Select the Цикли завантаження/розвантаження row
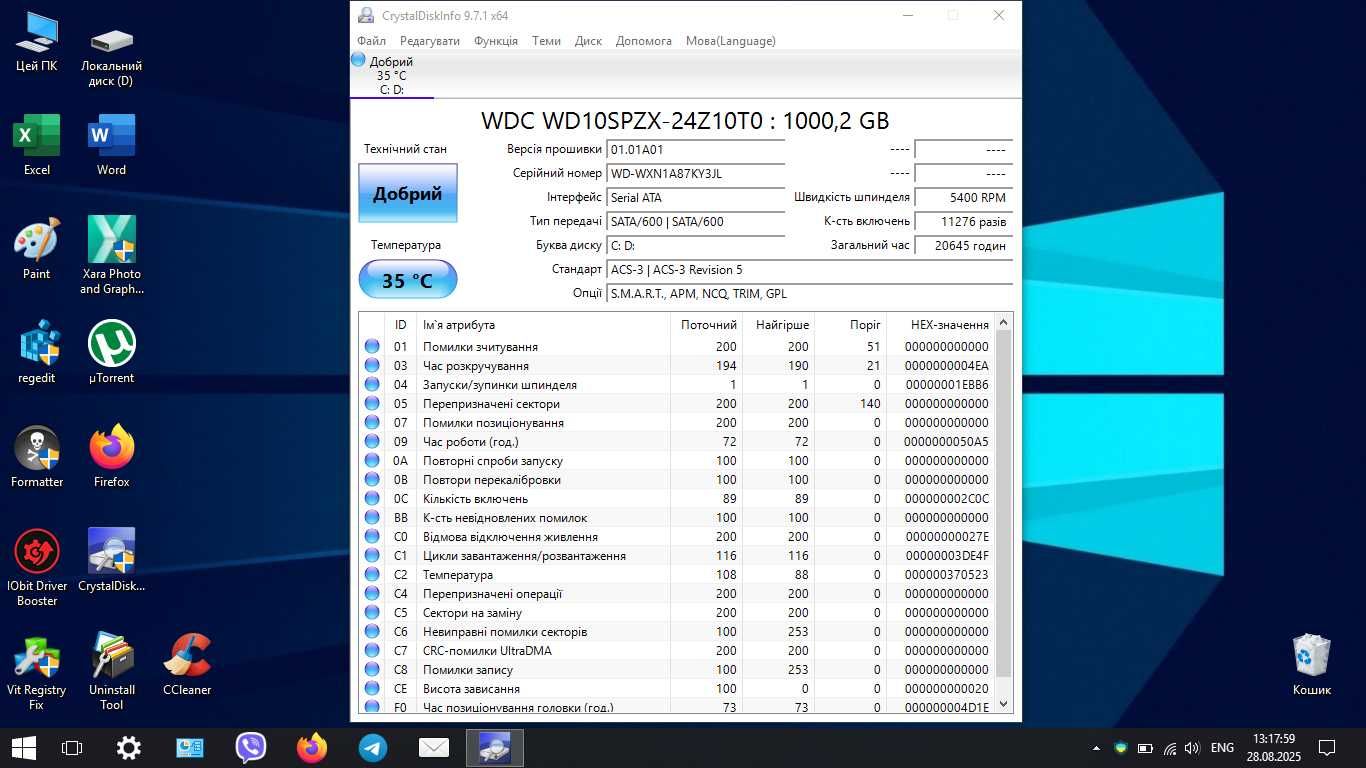1366x768 pixels. point(677,556)
